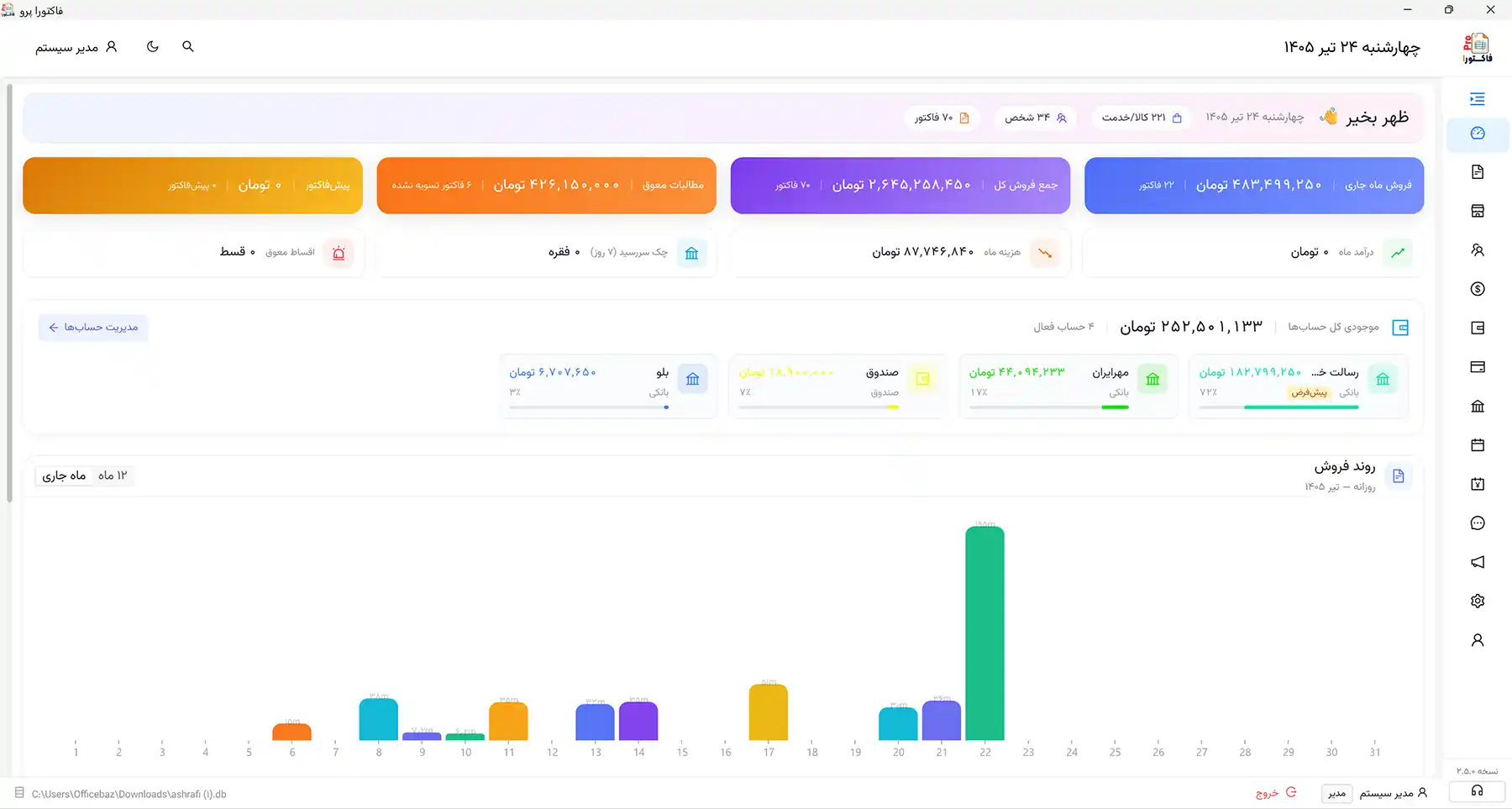Image resolution: width=1512 pixels, height=809 pixels.
Task: Open the user profile icon in sidebar
Action: click(1478, 640)
